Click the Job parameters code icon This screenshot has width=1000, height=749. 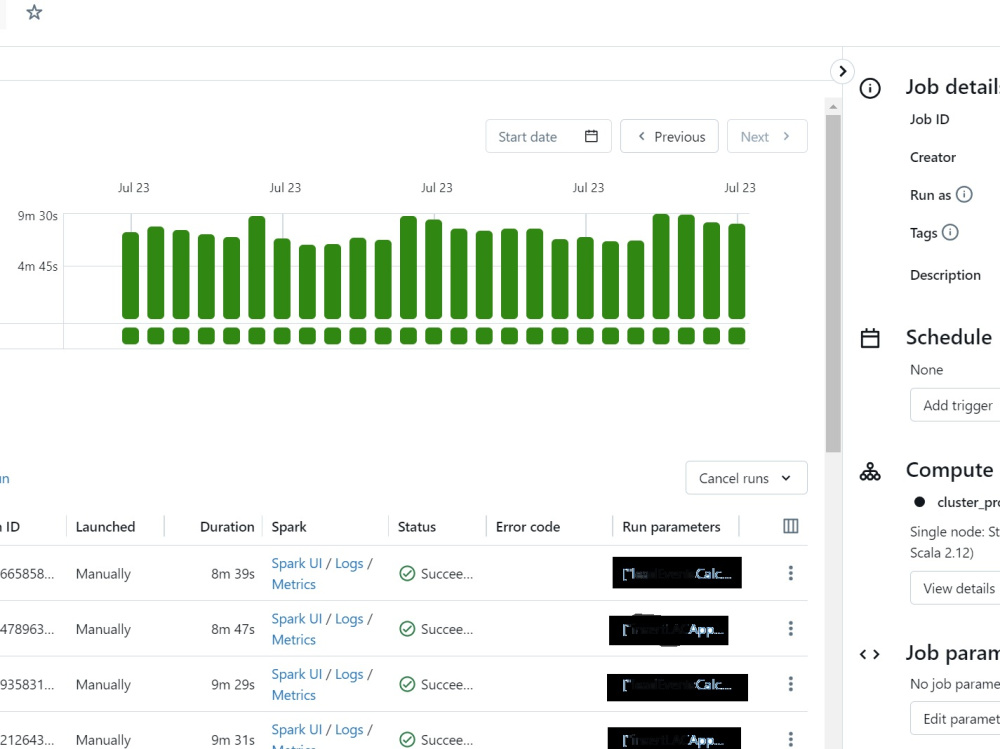pyautogui.click(x=869, y=654)
